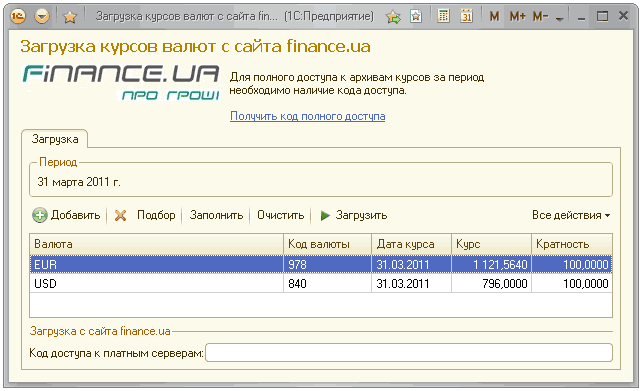Open the calculator icon
Image resolution: width=641 pixels, height=391 pixels.
pyautogui.click(x=443, y=16)
